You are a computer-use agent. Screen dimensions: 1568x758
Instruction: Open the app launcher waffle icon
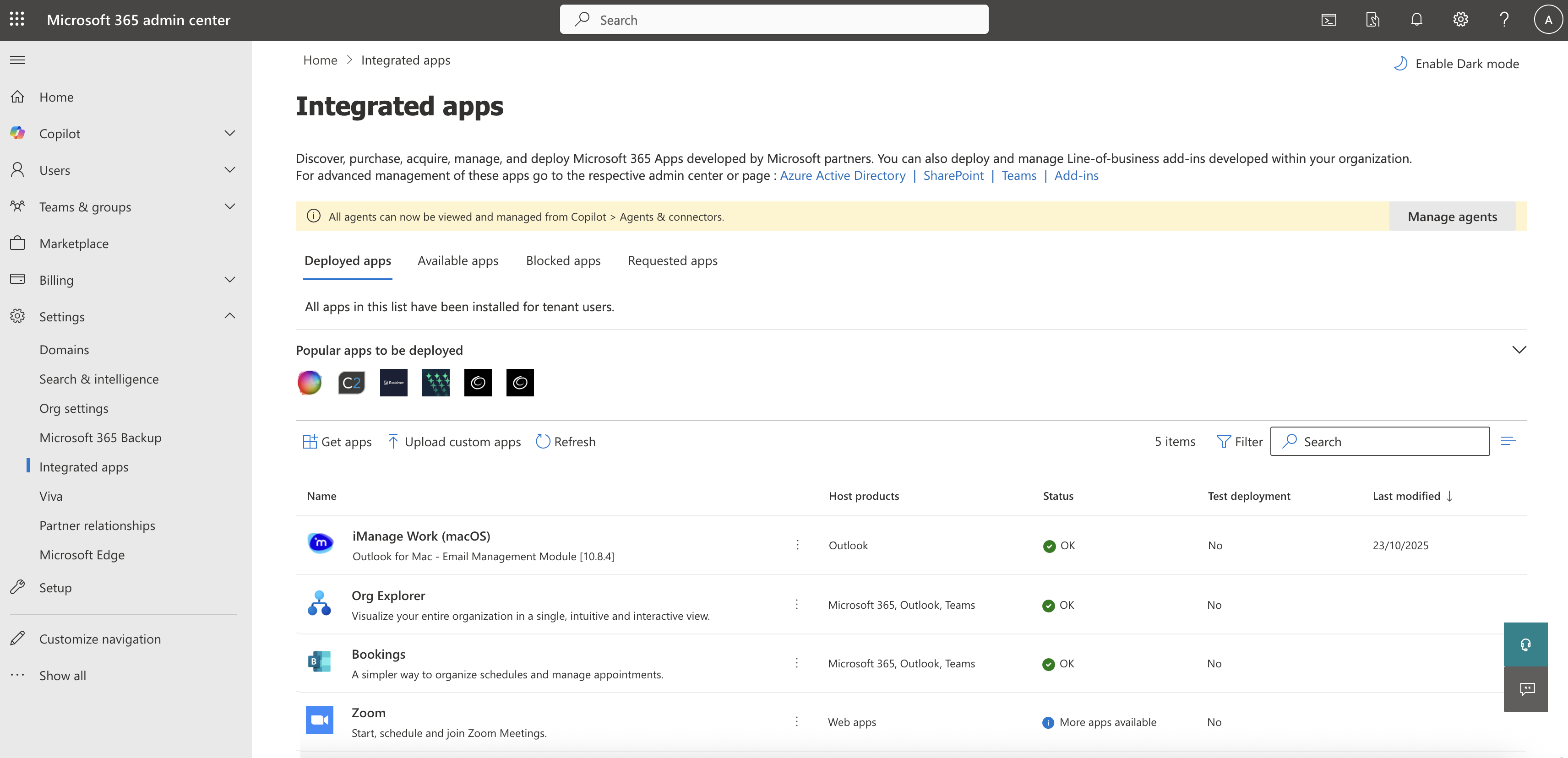[x=17, y=20]
